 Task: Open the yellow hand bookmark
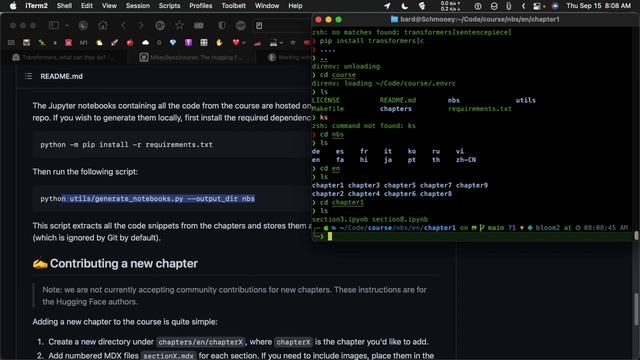click(219, 42)
